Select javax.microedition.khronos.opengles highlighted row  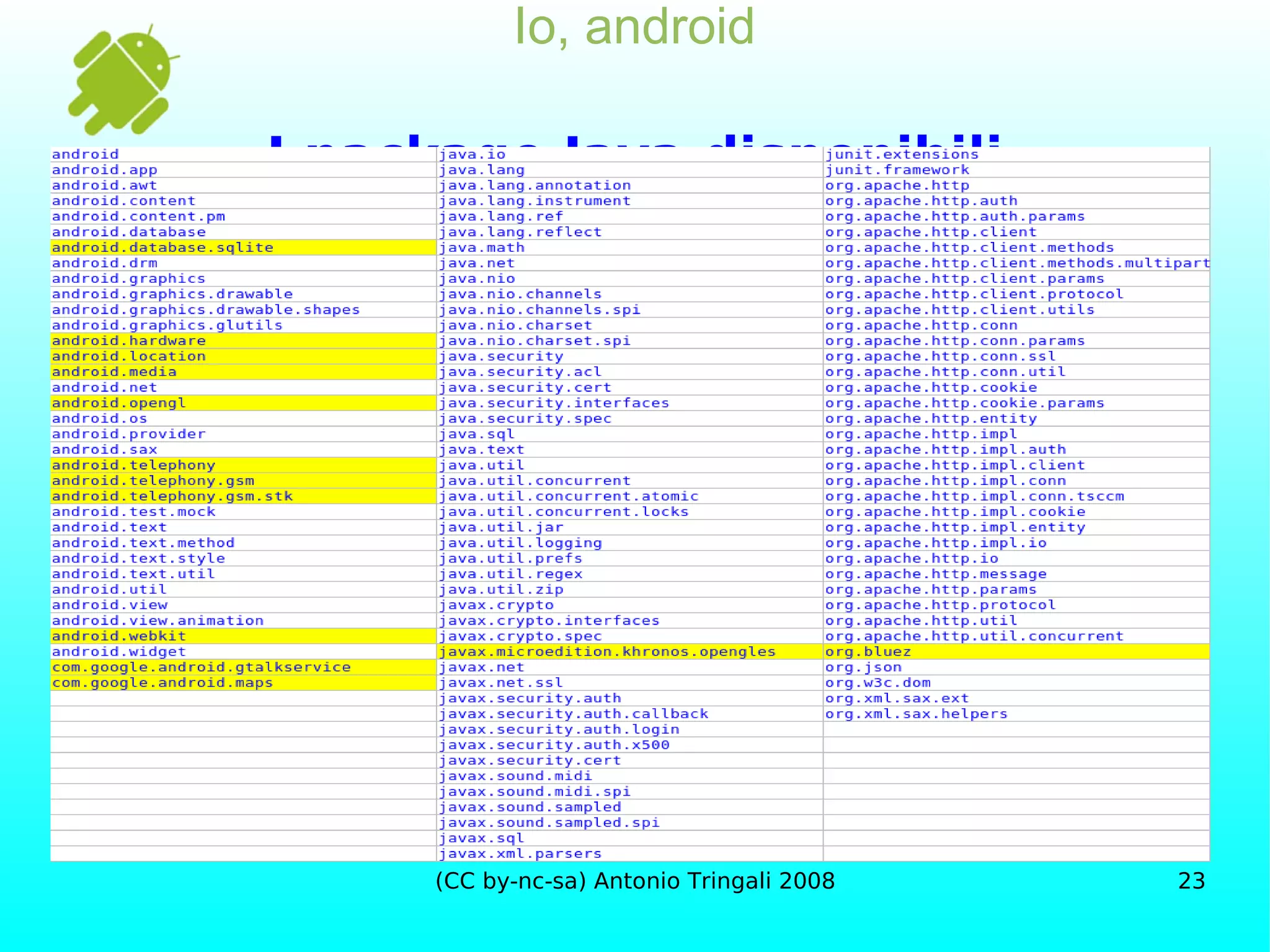[x=630, y=652]
